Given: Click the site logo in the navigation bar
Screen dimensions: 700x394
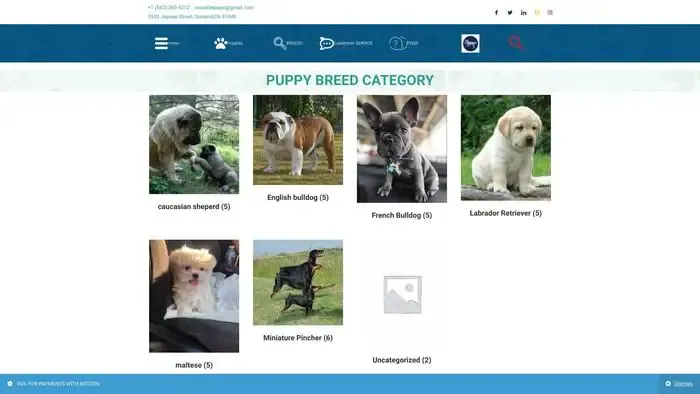Looking at the screenshot, I should coord(470,43).
